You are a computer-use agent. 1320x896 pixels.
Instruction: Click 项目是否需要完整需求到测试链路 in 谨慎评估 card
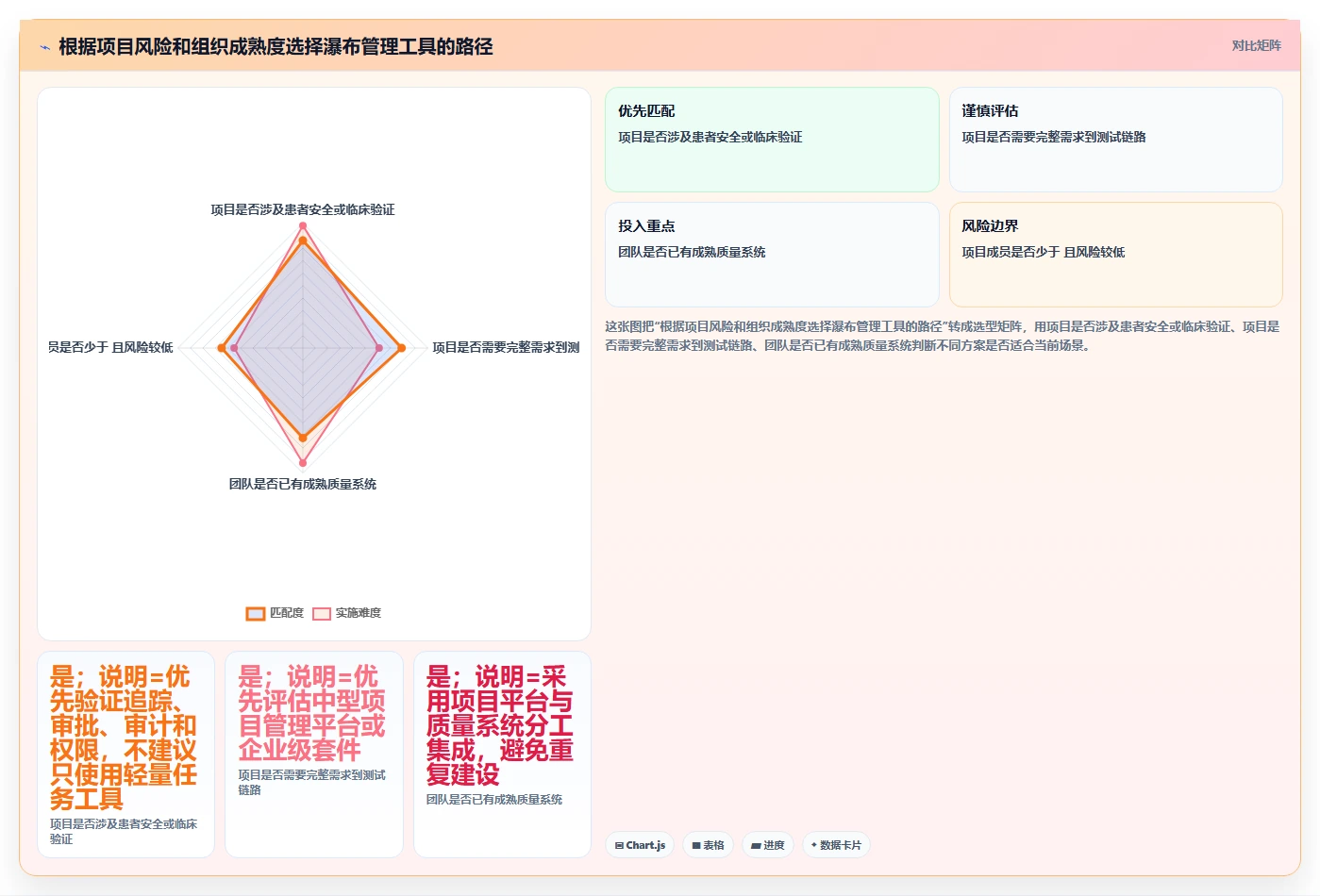1053,137
